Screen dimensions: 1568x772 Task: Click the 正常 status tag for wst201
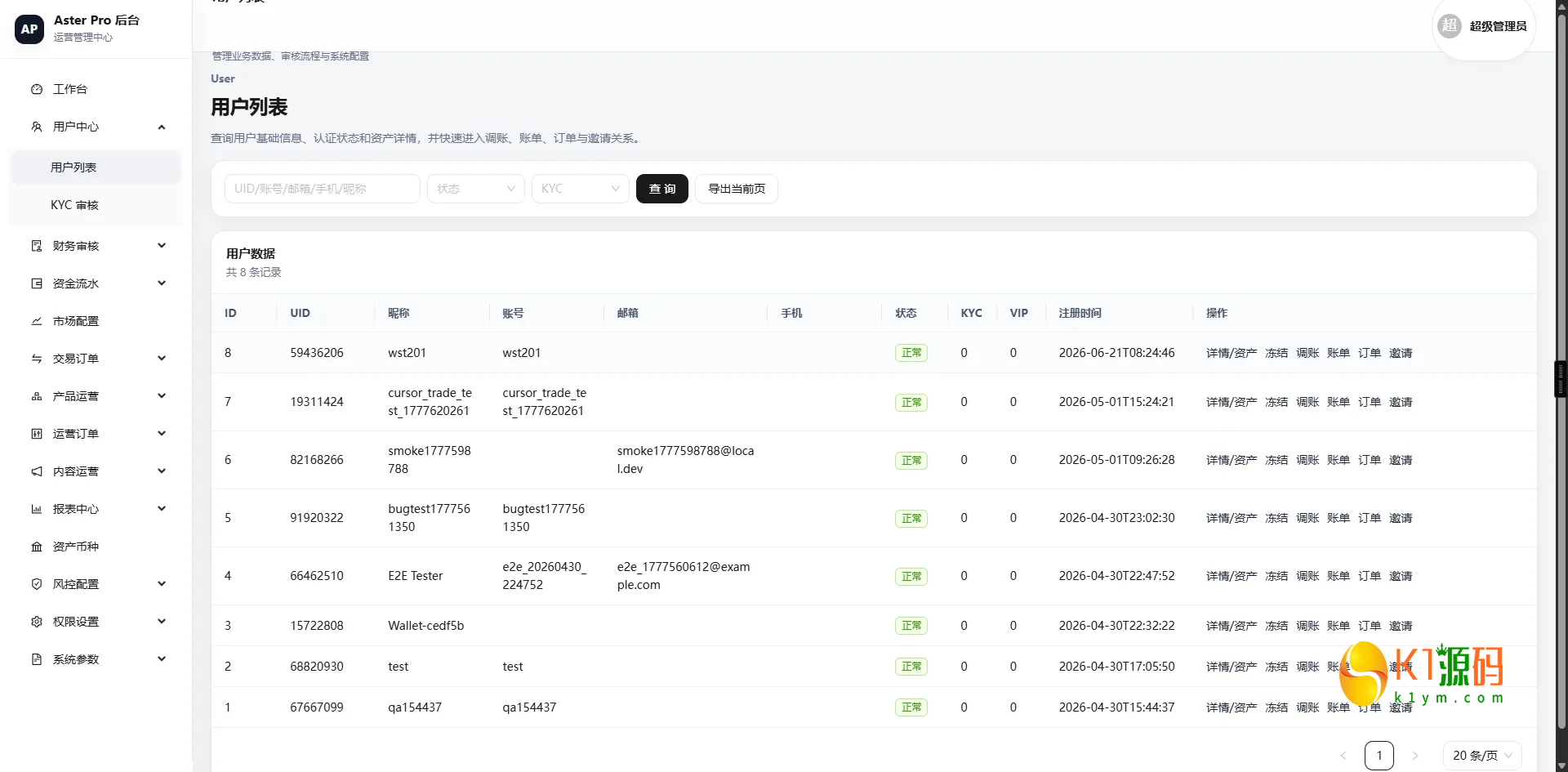[x=911, y=353]
